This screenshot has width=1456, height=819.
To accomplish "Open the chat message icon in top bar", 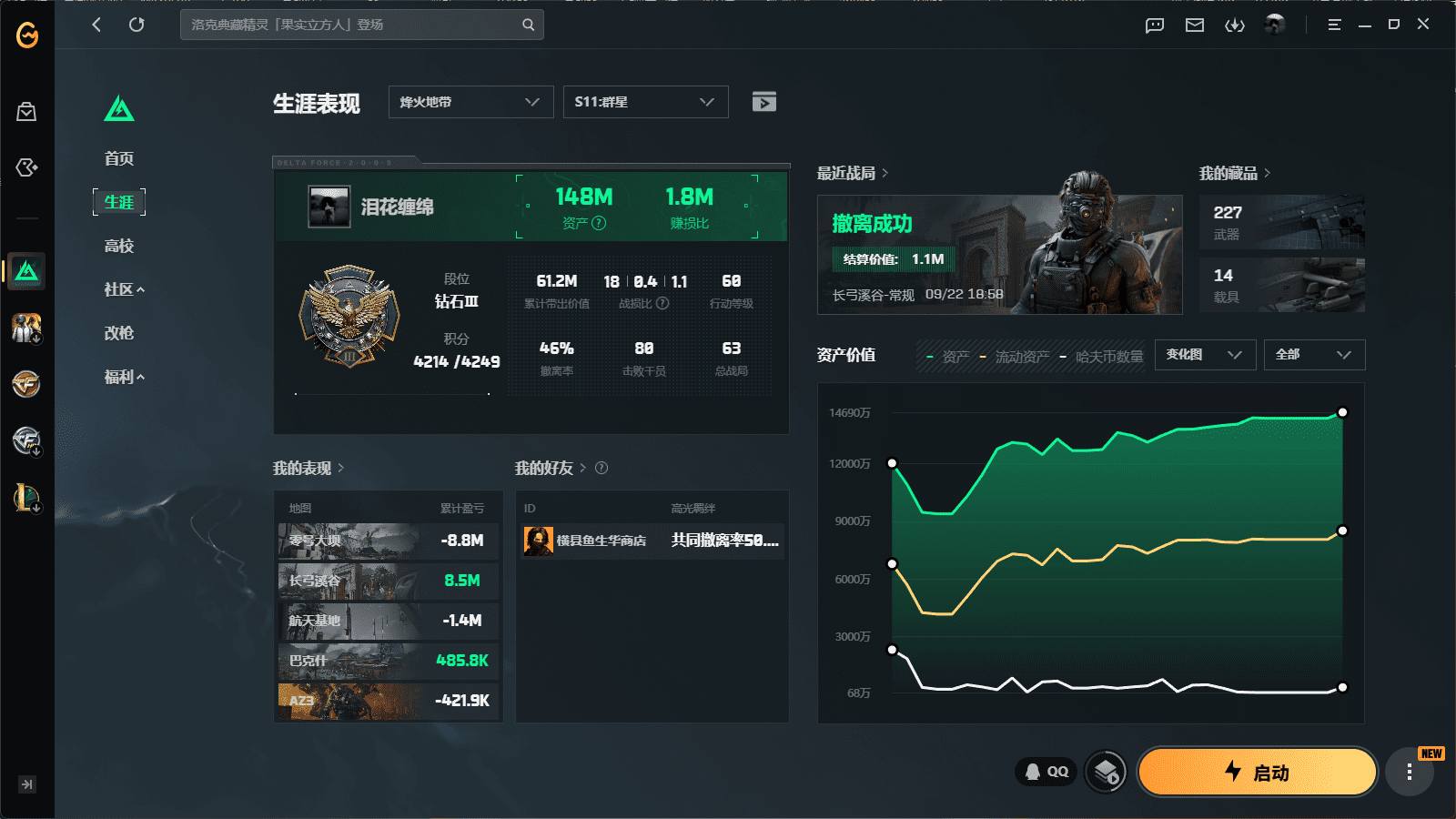I will [x=1155, y=25].
